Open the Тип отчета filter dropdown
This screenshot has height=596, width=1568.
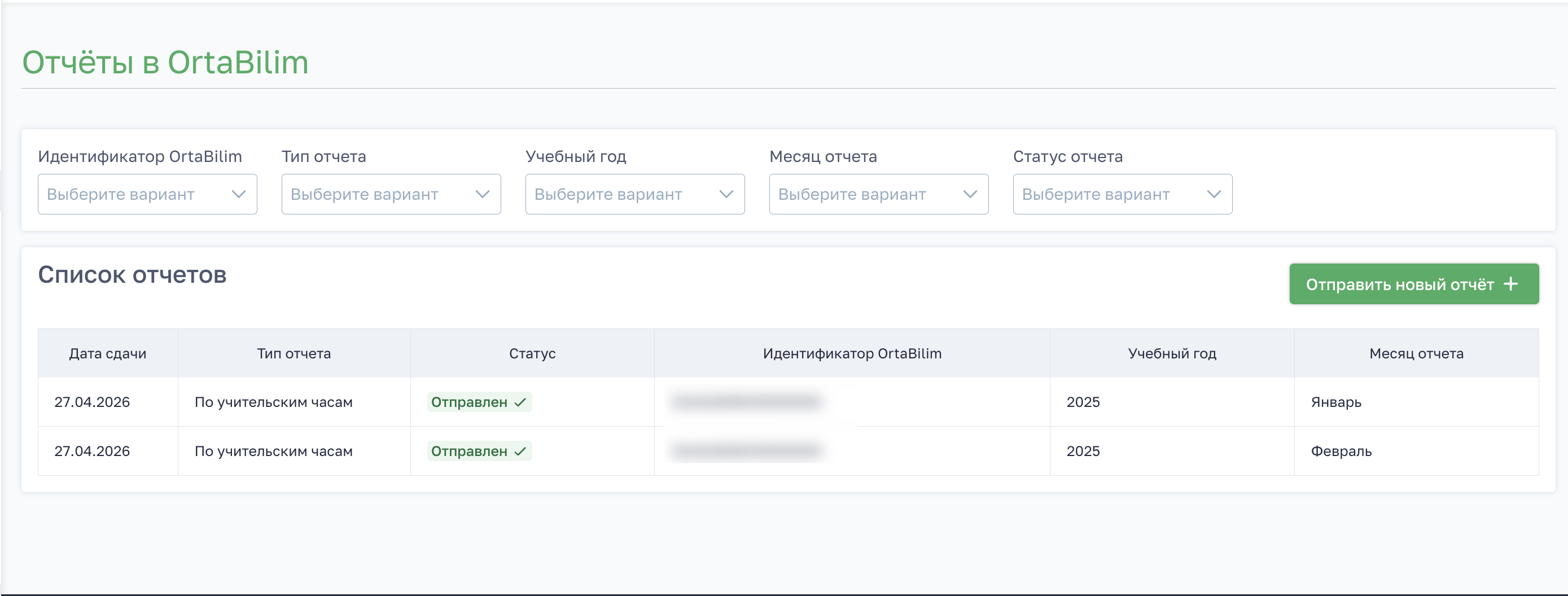[x=391, y=194]
